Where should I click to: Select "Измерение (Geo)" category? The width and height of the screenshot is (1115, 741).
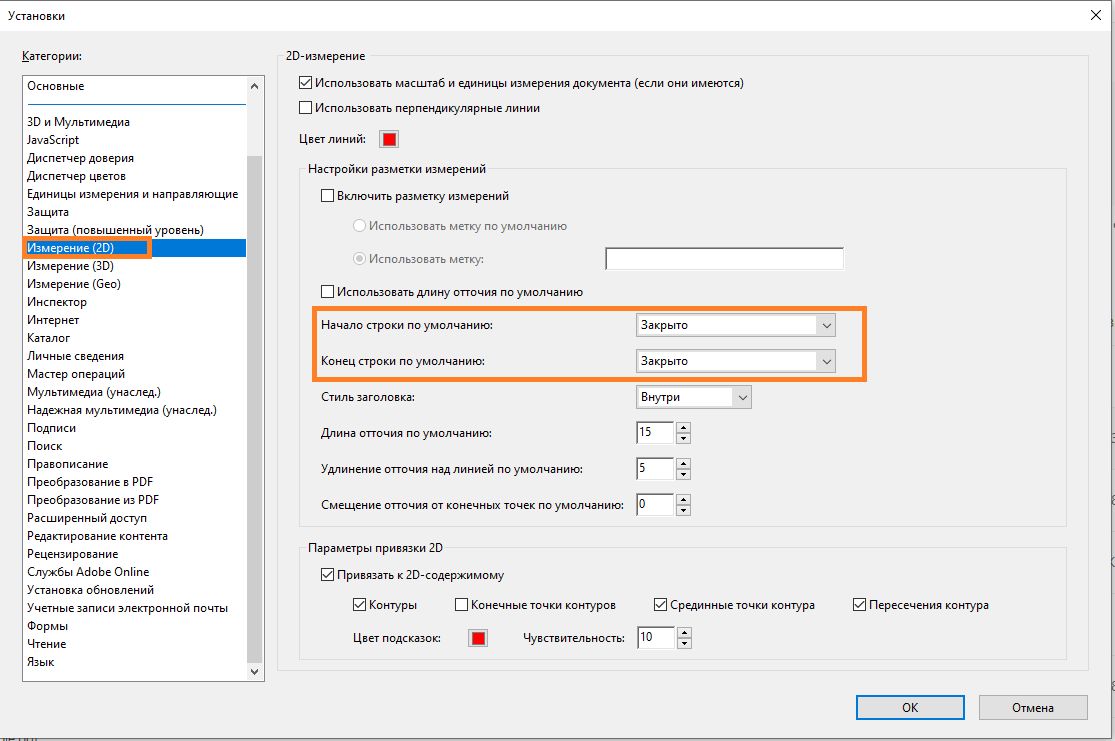click(x=74, y=284)
